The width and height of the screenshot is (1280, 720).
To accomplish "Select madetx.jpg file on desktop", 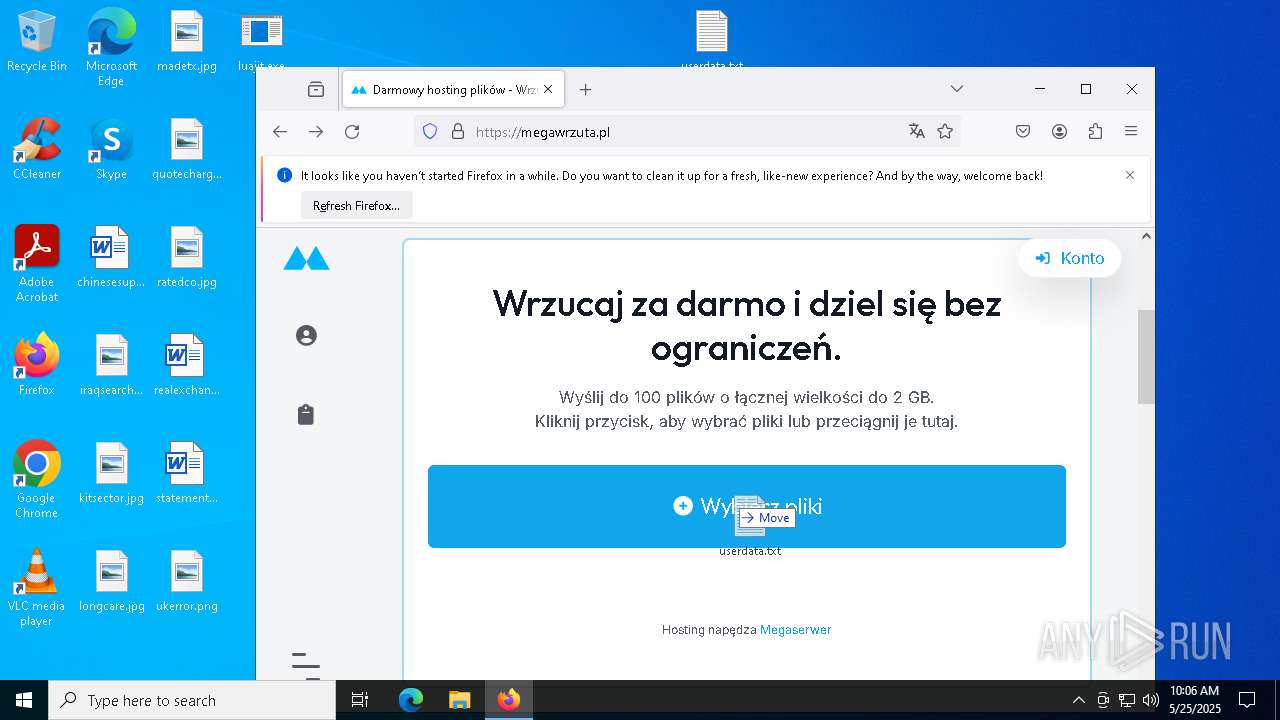I will pos(187,41).
